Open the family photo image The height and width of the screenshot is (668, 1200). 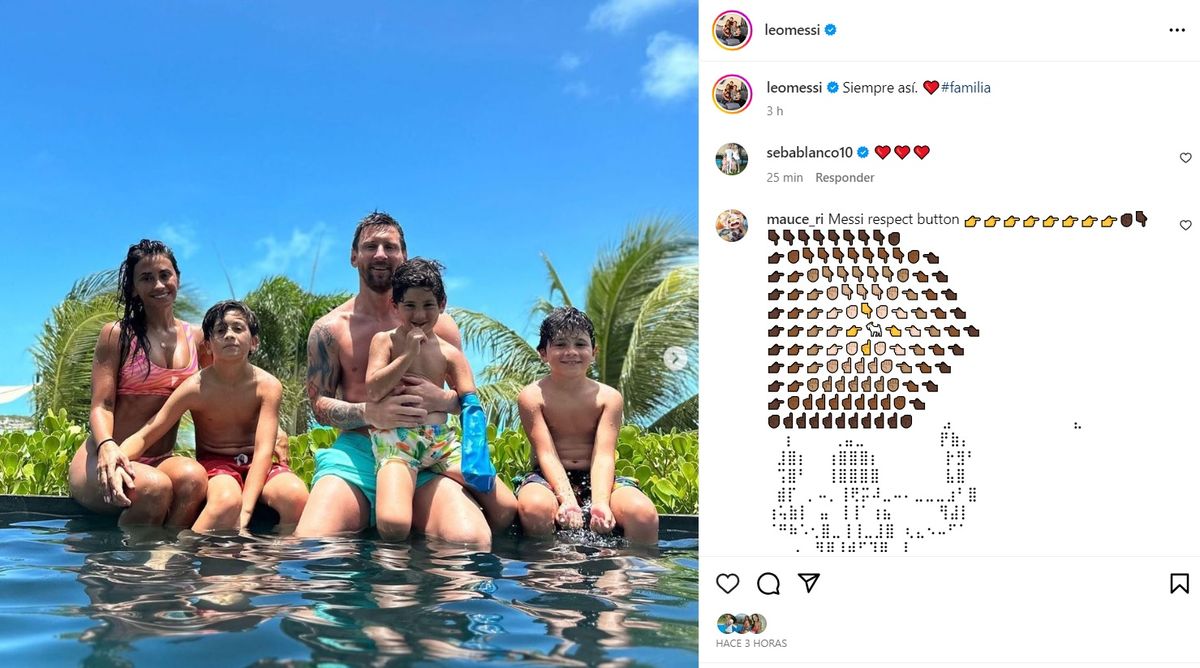click(349, 334)
